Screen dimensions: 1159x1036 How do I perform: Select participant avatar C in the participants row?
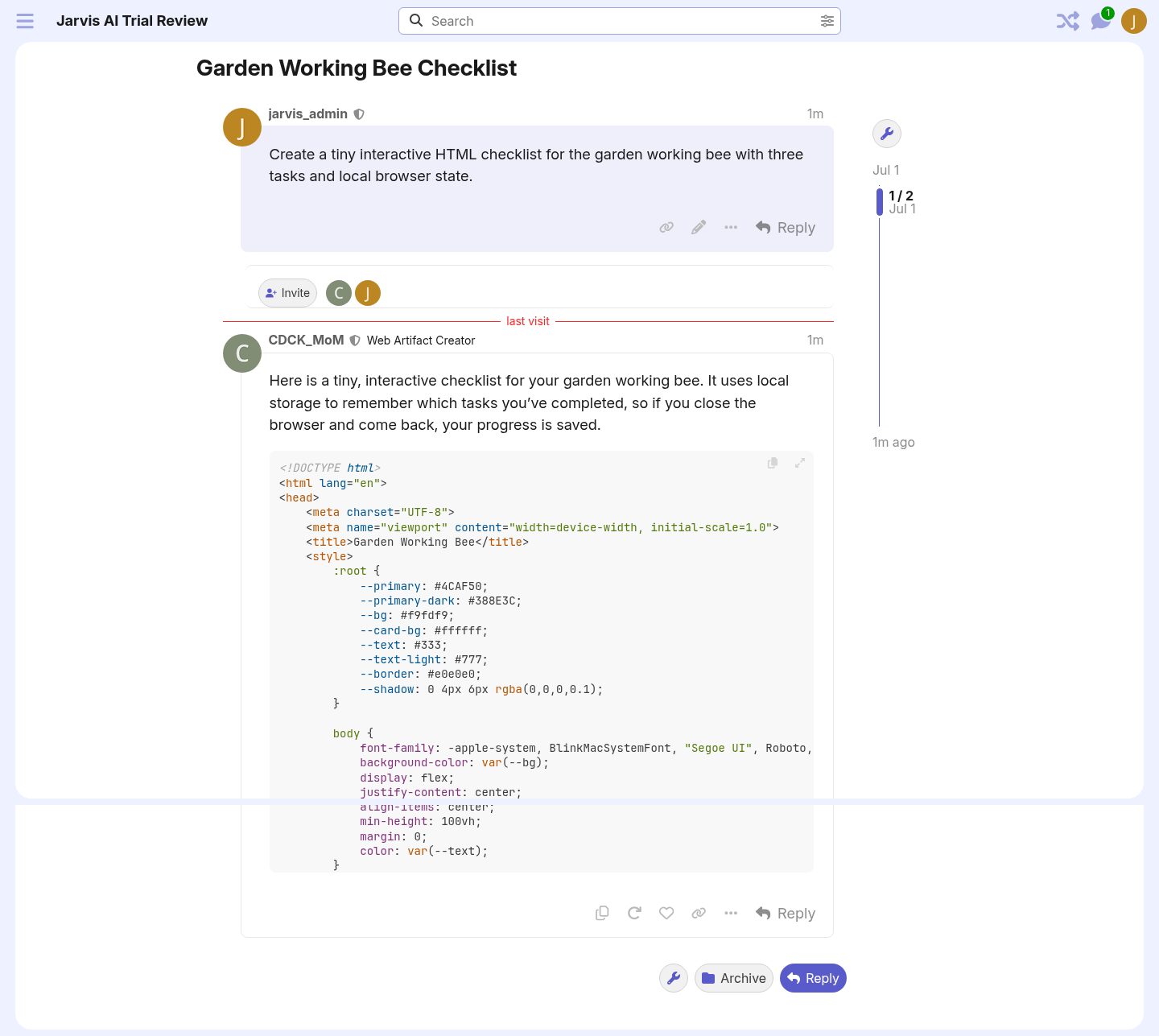click(x=339, y=293)
